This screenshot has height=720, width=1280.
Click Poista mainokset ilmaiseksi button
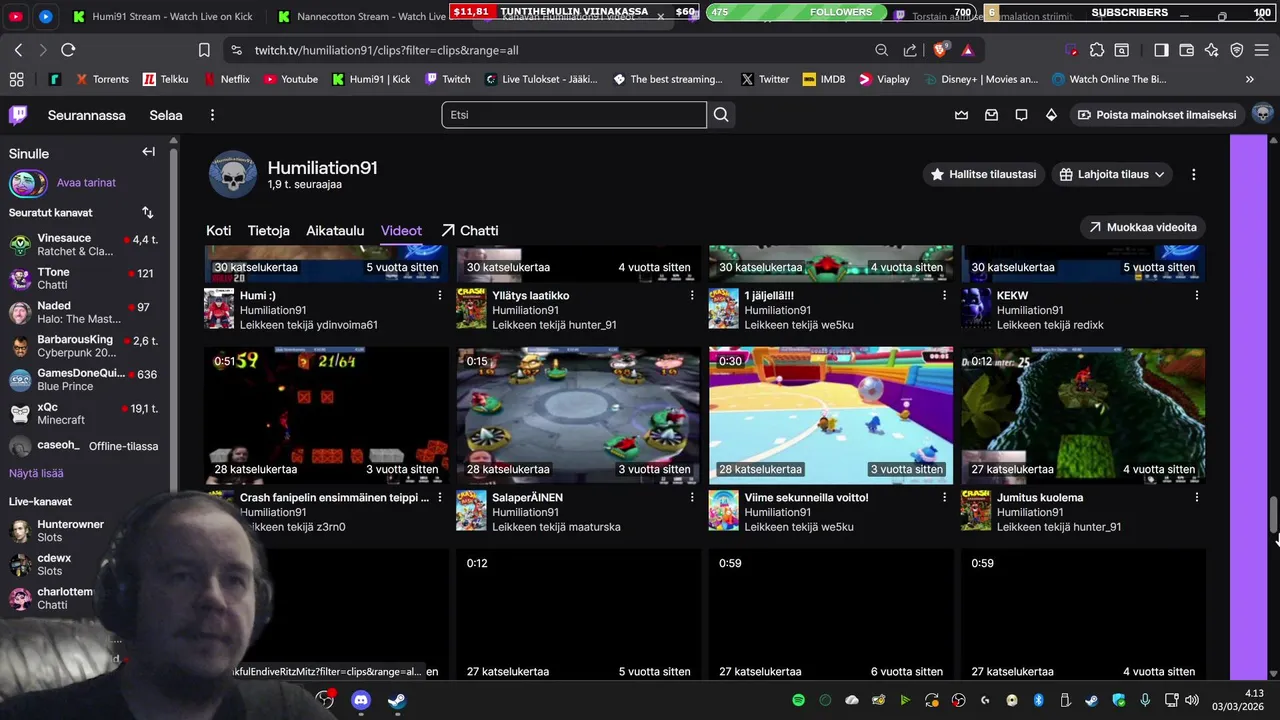(1157, 115)
